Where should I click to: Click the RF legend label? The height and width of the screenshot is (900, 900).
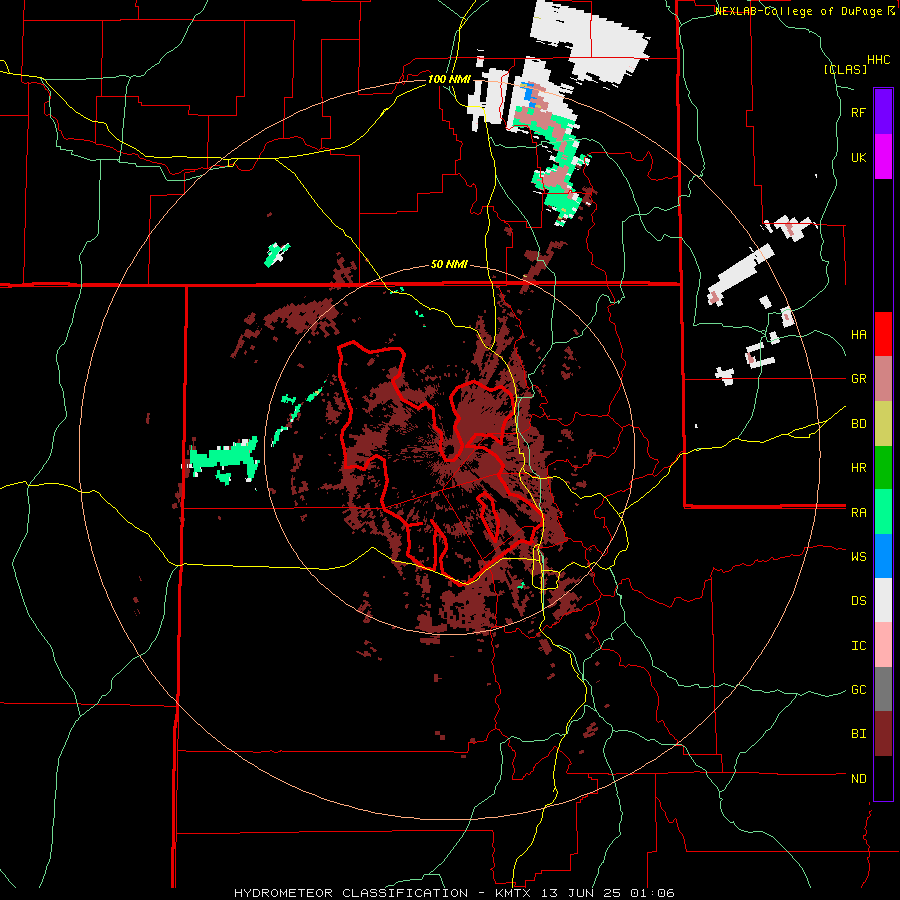point(858,112)
